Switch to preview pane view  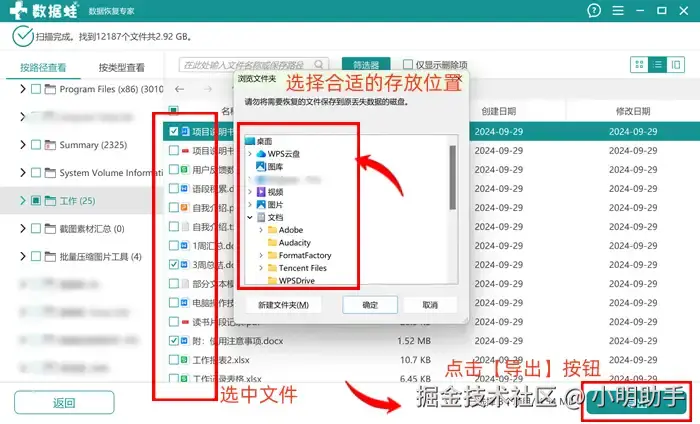click(676, 65)
